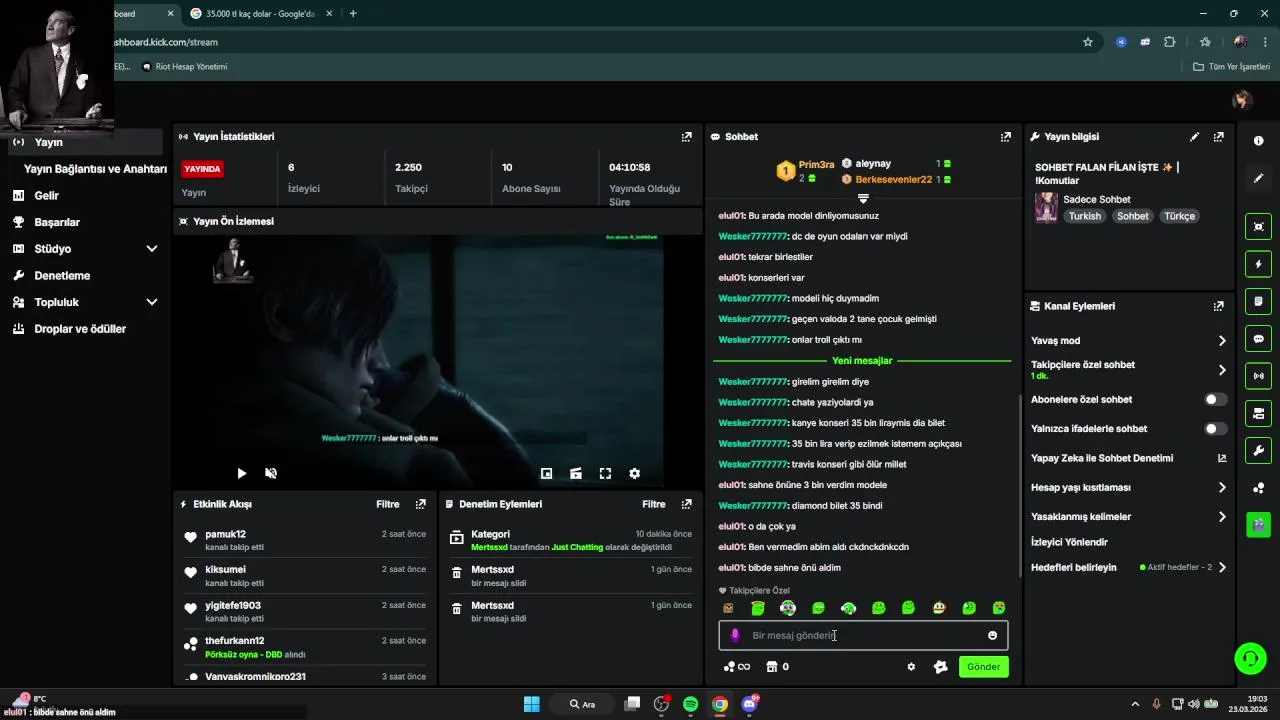The image size is (1280, 720).
Task: Toggle channel actions icon in right sidebar
Action: coord(1258,413)
